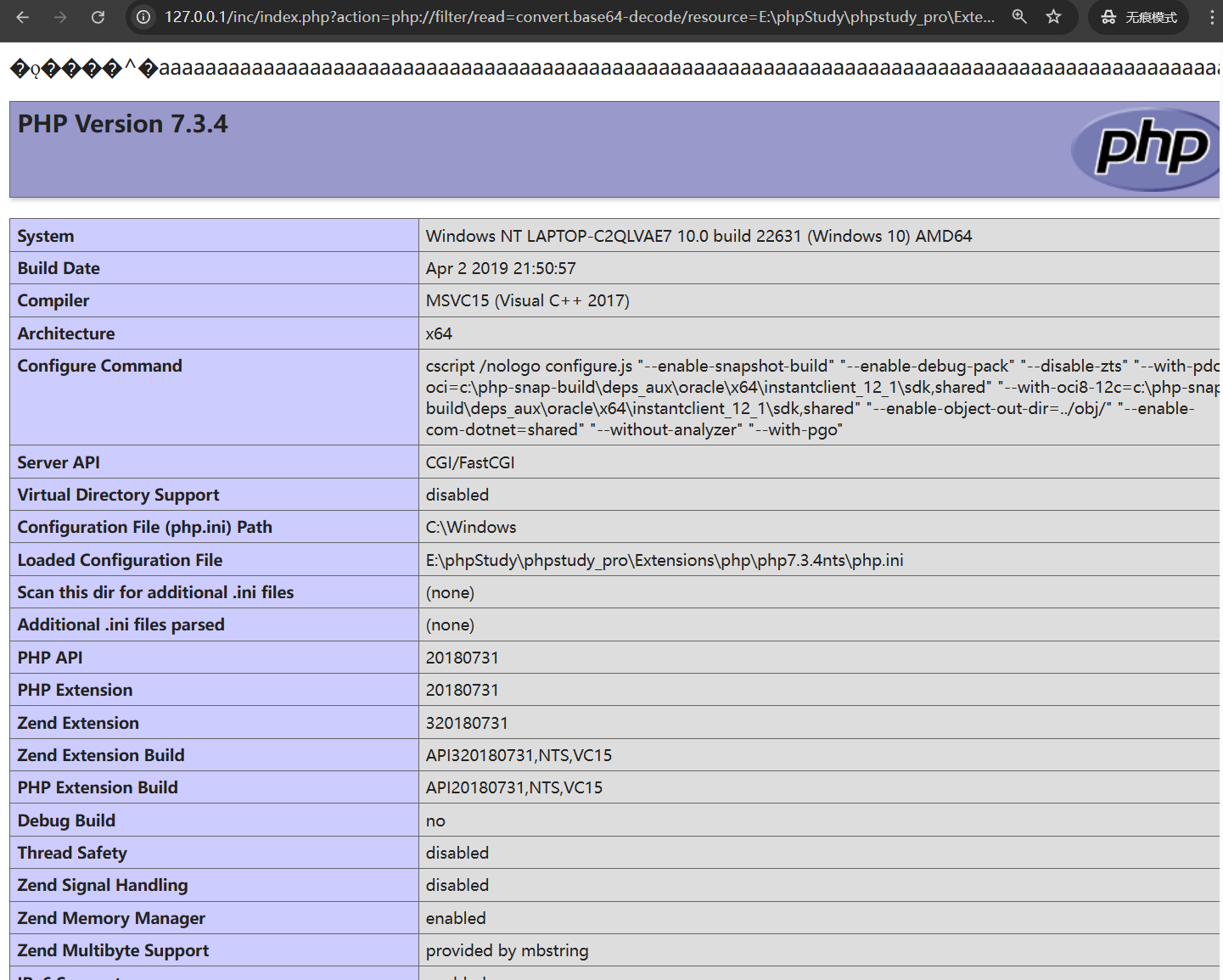Select the MSVC15 (Visual C++ 2017) value
The width and height of the screenshot is (1223, 980).
click(x=528, y=300)
